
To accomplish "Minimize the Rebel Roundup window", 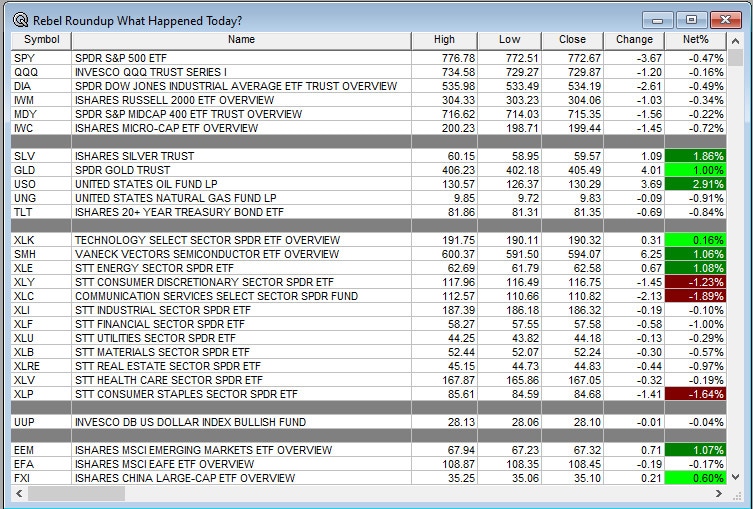I will pyautogui.click(x=657, y=20).
